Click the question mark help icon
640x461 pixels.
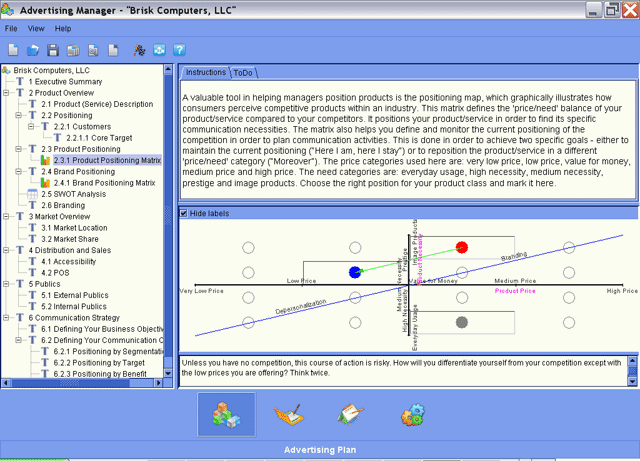[x=179, y=50]
